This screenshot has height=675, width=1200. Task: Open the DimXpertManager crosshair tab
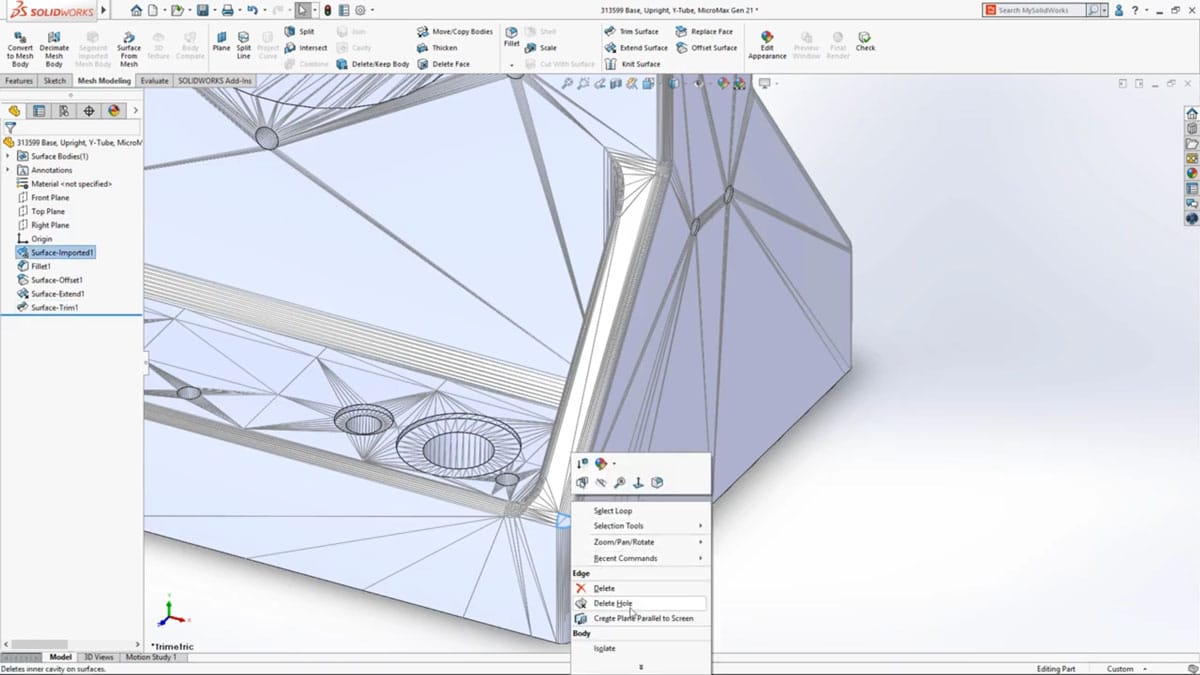(89, 111)
